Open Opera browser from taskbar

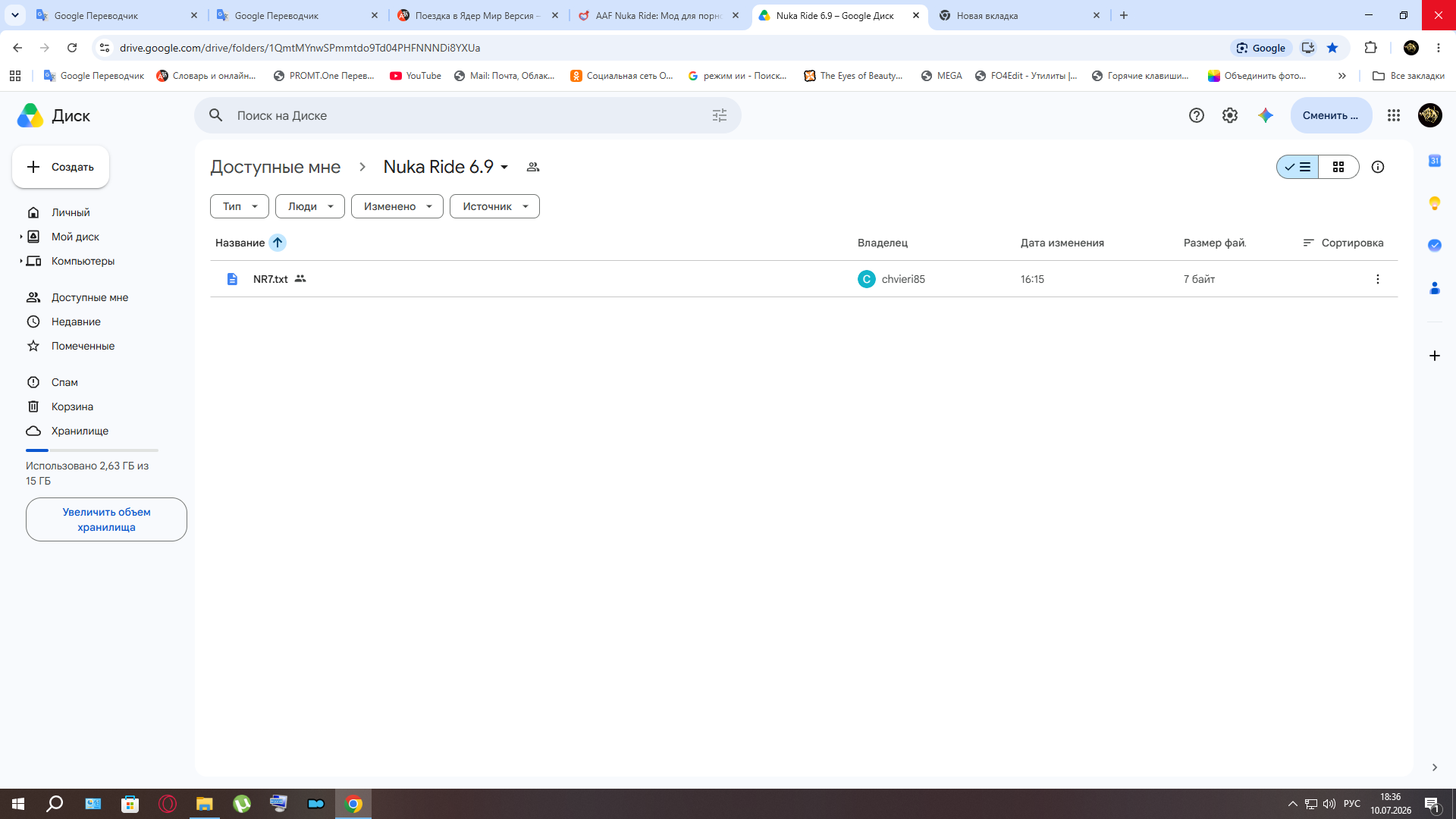click(168, 804)
